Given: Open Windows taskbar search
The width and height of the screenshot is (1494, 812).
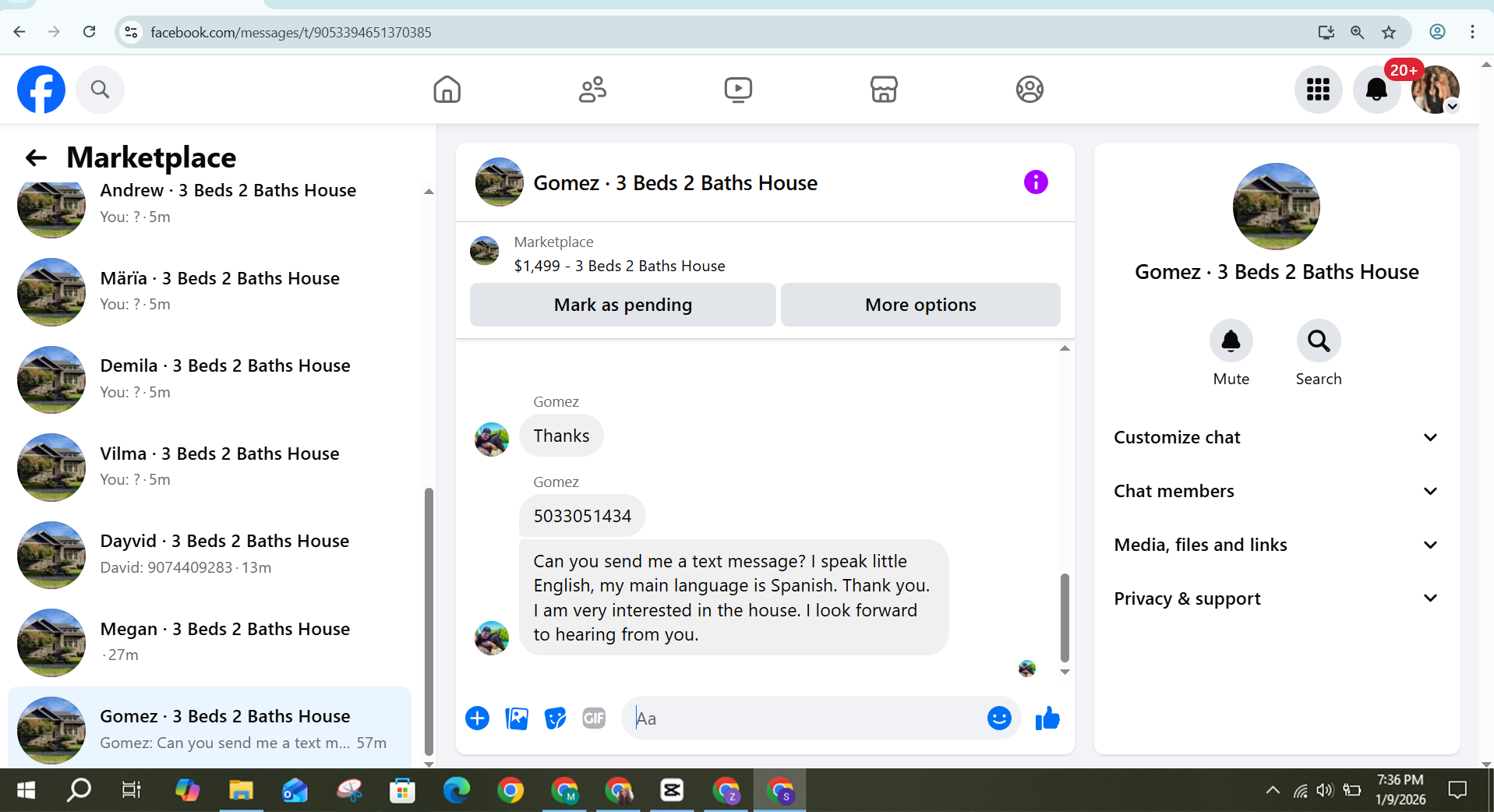Looking at the screenshot, I should pyautogui.click(x=79, y=790).
